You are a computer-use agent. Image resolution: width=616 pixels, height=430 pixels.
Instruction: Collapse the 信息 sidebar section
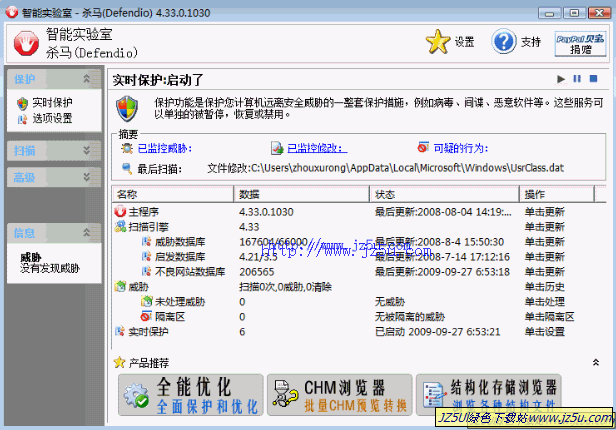point(86,232)
